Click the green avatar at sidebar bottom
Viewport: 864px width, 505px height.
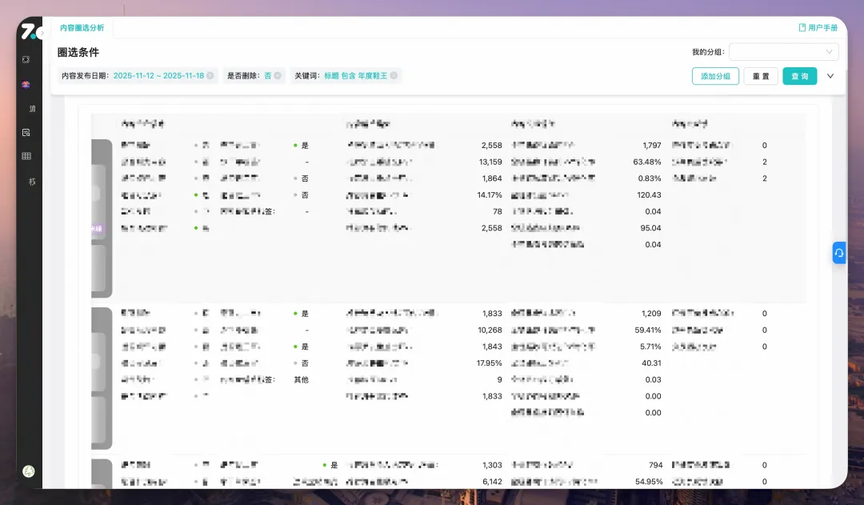29,471
